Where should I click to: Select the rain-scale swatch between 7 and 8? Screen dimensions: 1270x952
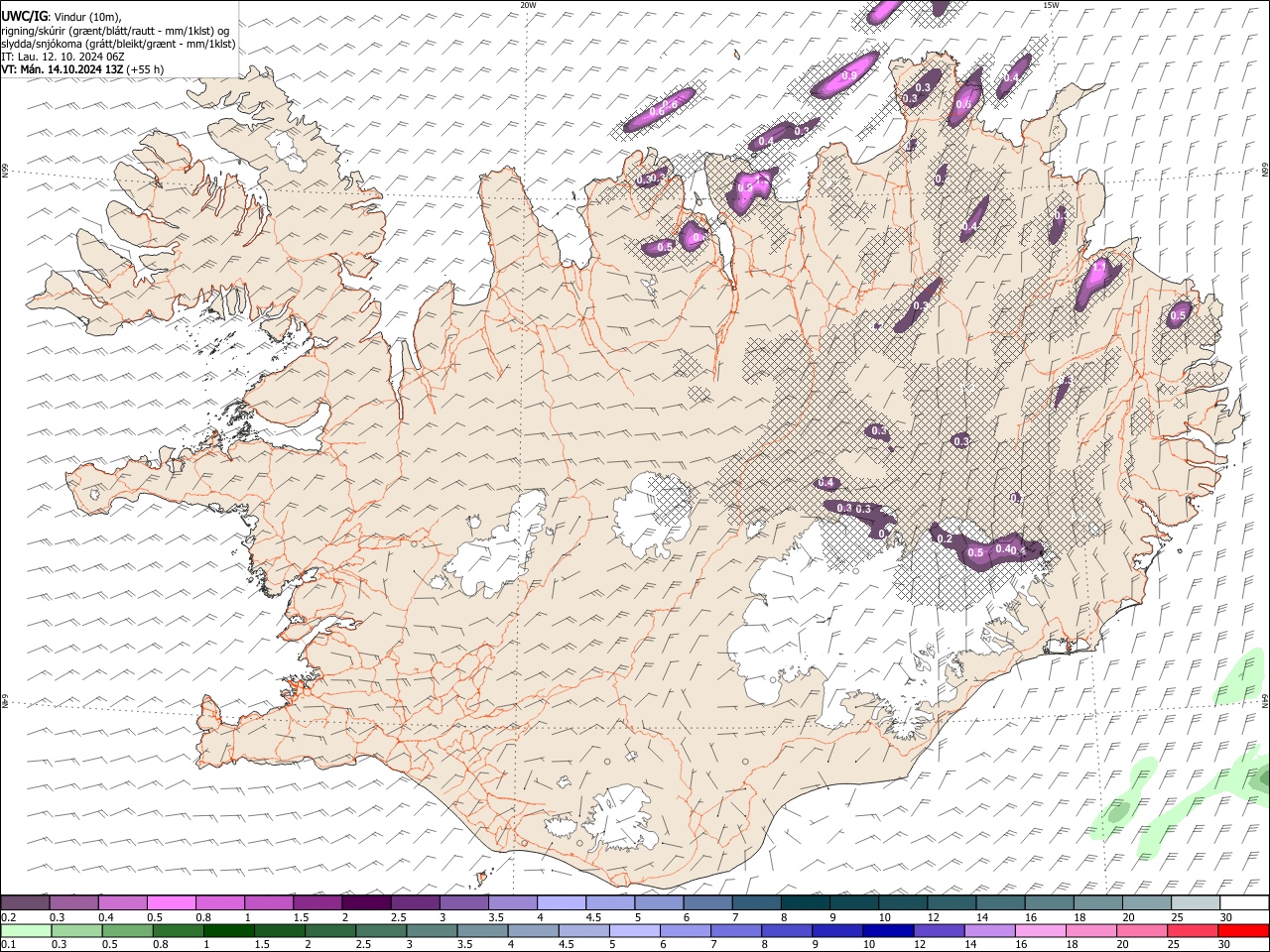(x=736, y=930)
